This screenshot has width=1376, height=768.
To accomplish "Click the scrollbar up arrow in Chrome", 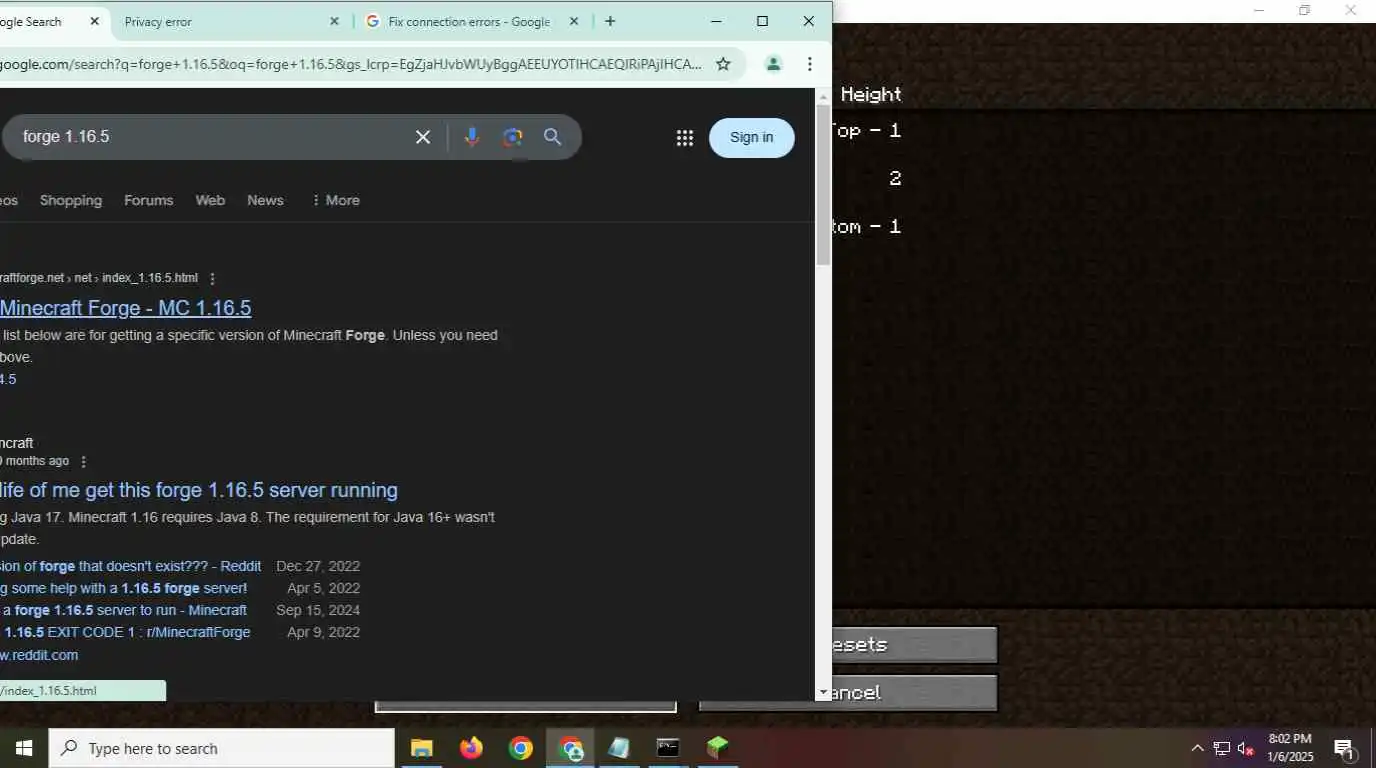I will tap(823, 97).
